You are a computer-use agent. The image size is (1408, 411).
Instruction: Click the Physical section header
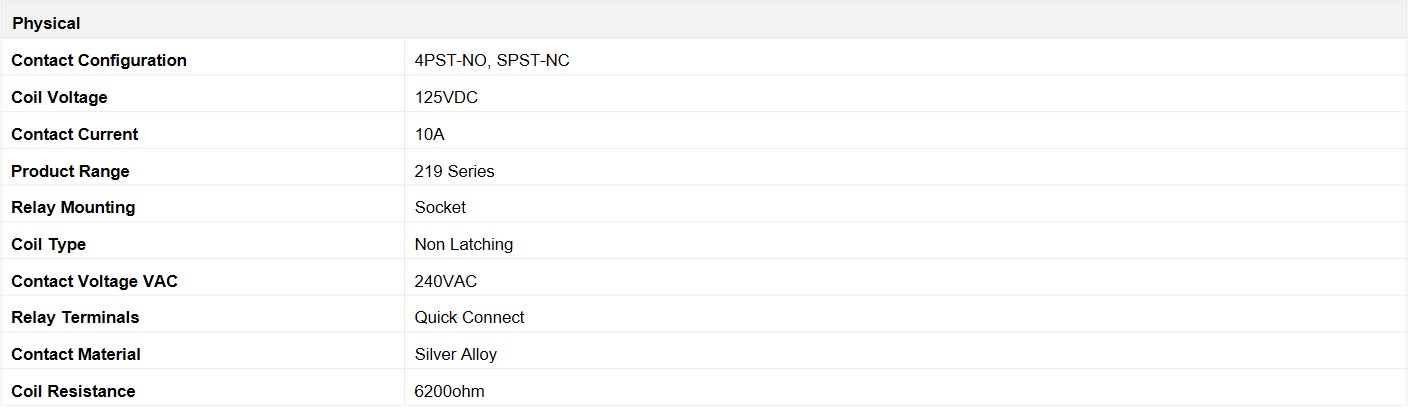(x=46, y=23)
